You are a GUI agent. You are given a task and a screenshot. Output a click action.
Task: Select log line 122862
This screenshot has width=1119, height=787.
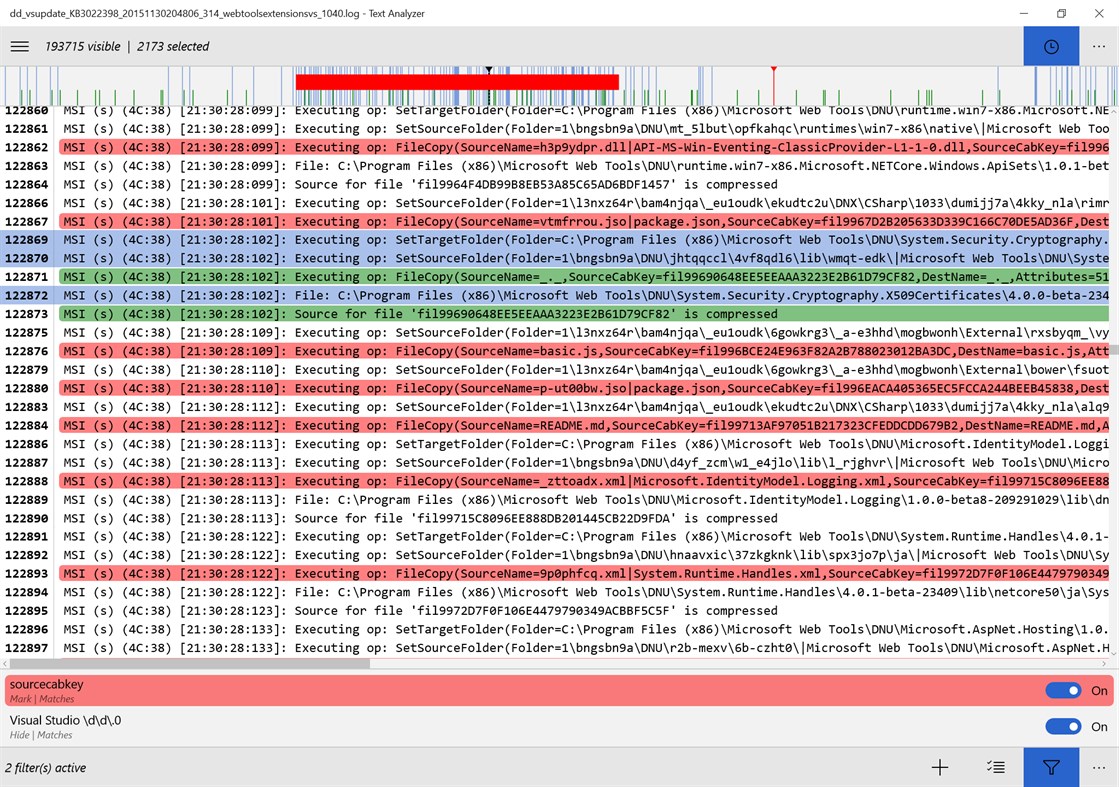pos(557,147)
